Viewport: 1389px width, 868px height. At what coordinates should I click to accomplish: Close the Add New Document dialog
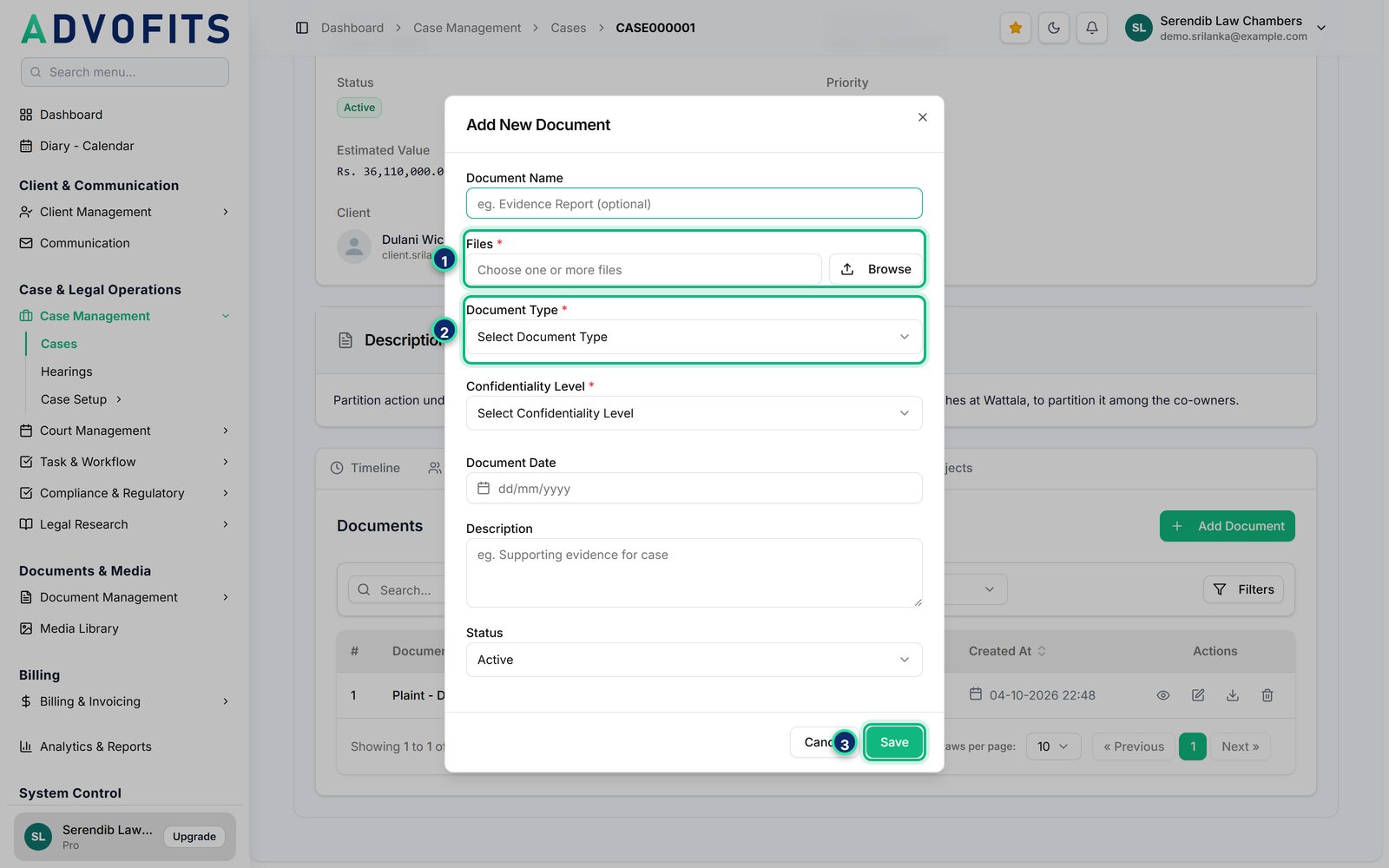tap(923, 117)
